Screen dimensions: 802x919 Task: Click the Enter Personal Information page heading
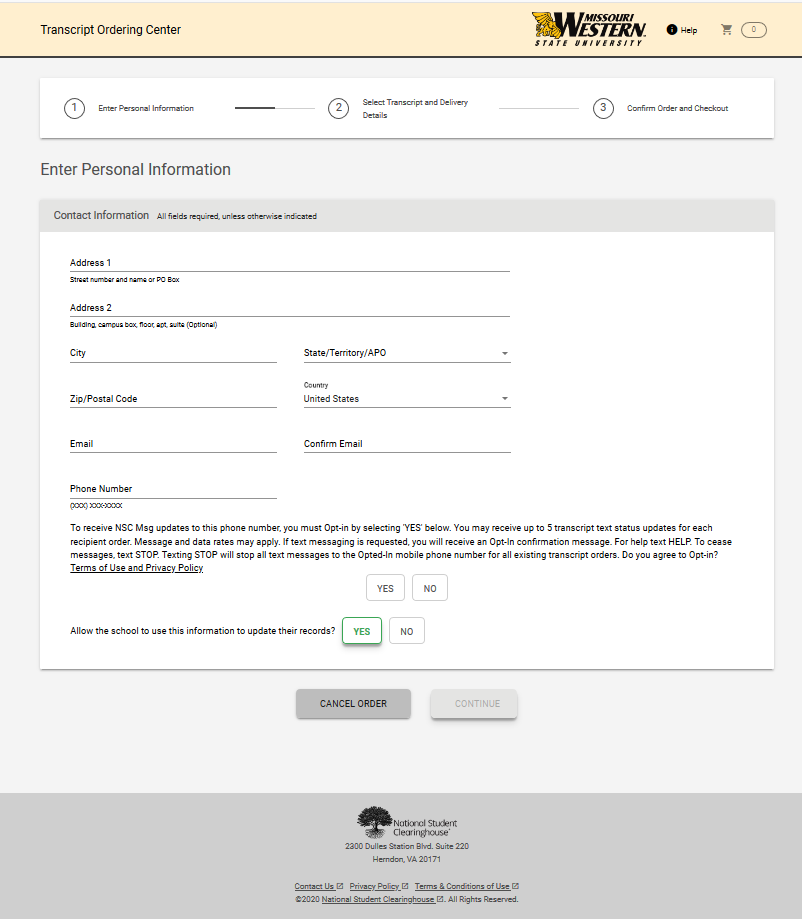coord(135,169)
